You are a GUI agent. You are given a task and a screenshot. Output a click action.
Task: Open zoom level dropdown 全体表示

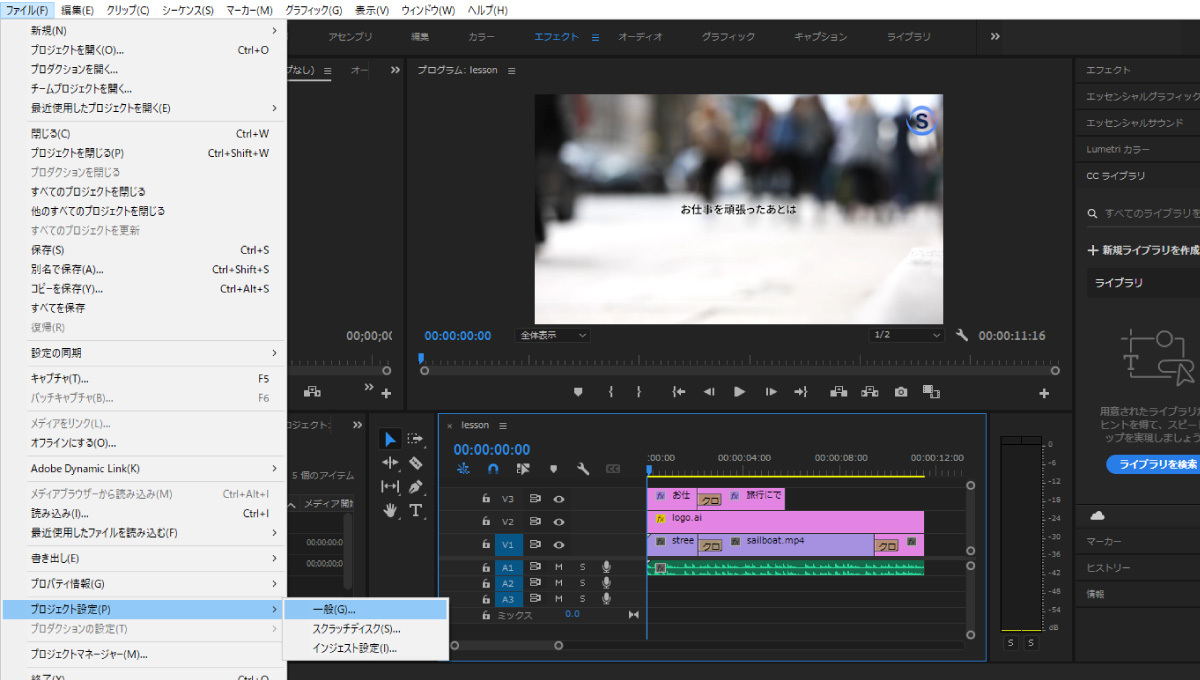point(553,335)
